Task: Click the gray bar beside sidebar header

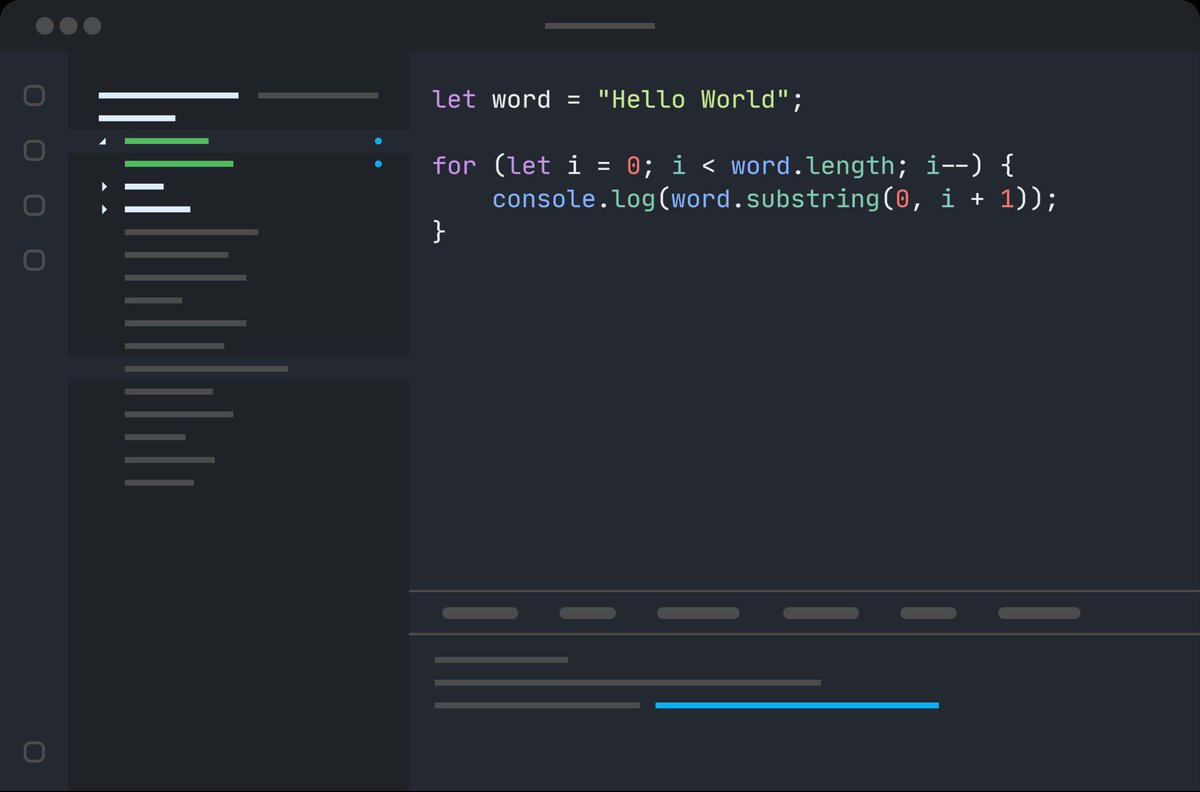Action: click(318, 96)
